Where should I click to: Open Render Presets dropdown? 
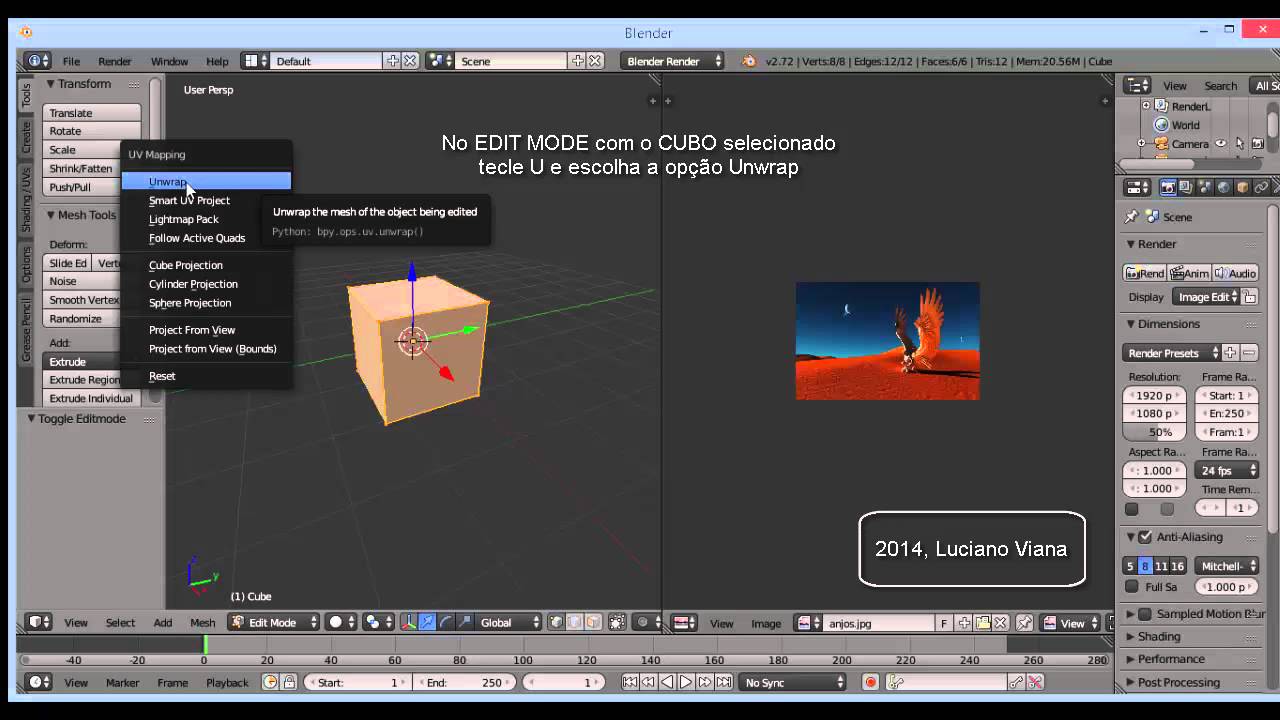coord(1172,353)
